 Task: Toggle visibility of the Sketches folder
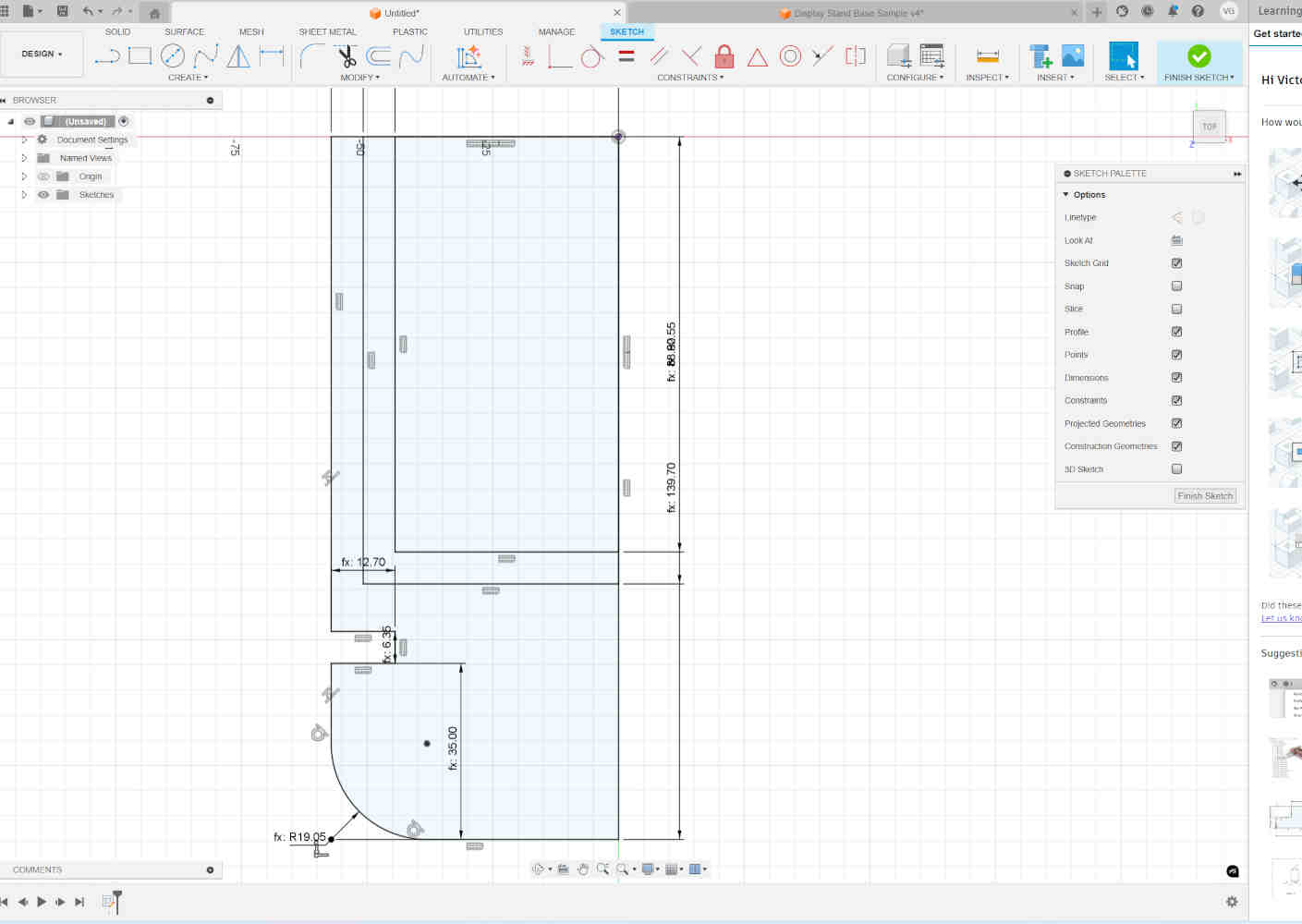[43, 195]
